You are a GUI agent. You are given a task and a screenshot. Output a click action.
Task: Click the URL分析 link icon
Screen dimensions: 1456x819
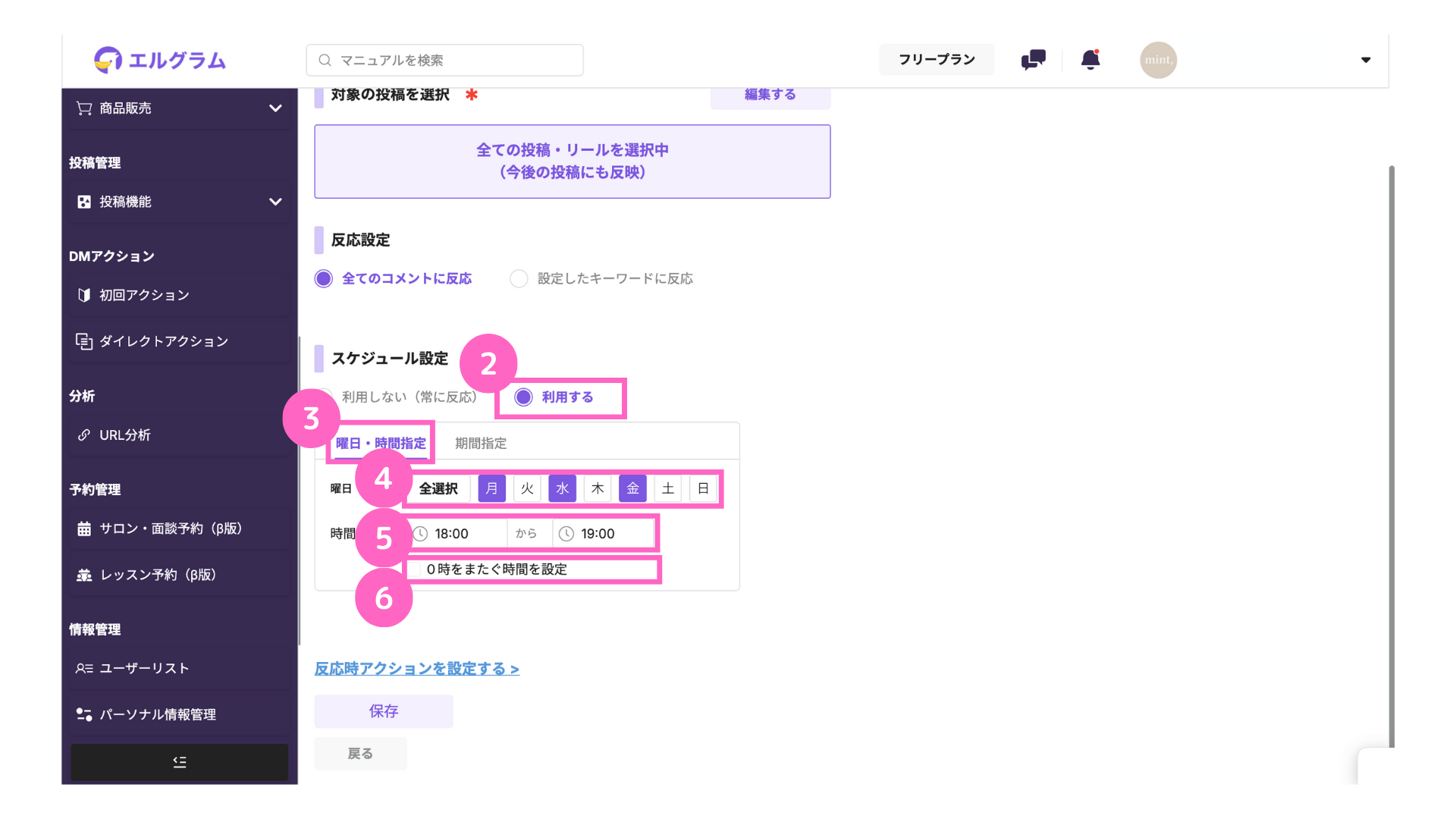pos(84,435)
